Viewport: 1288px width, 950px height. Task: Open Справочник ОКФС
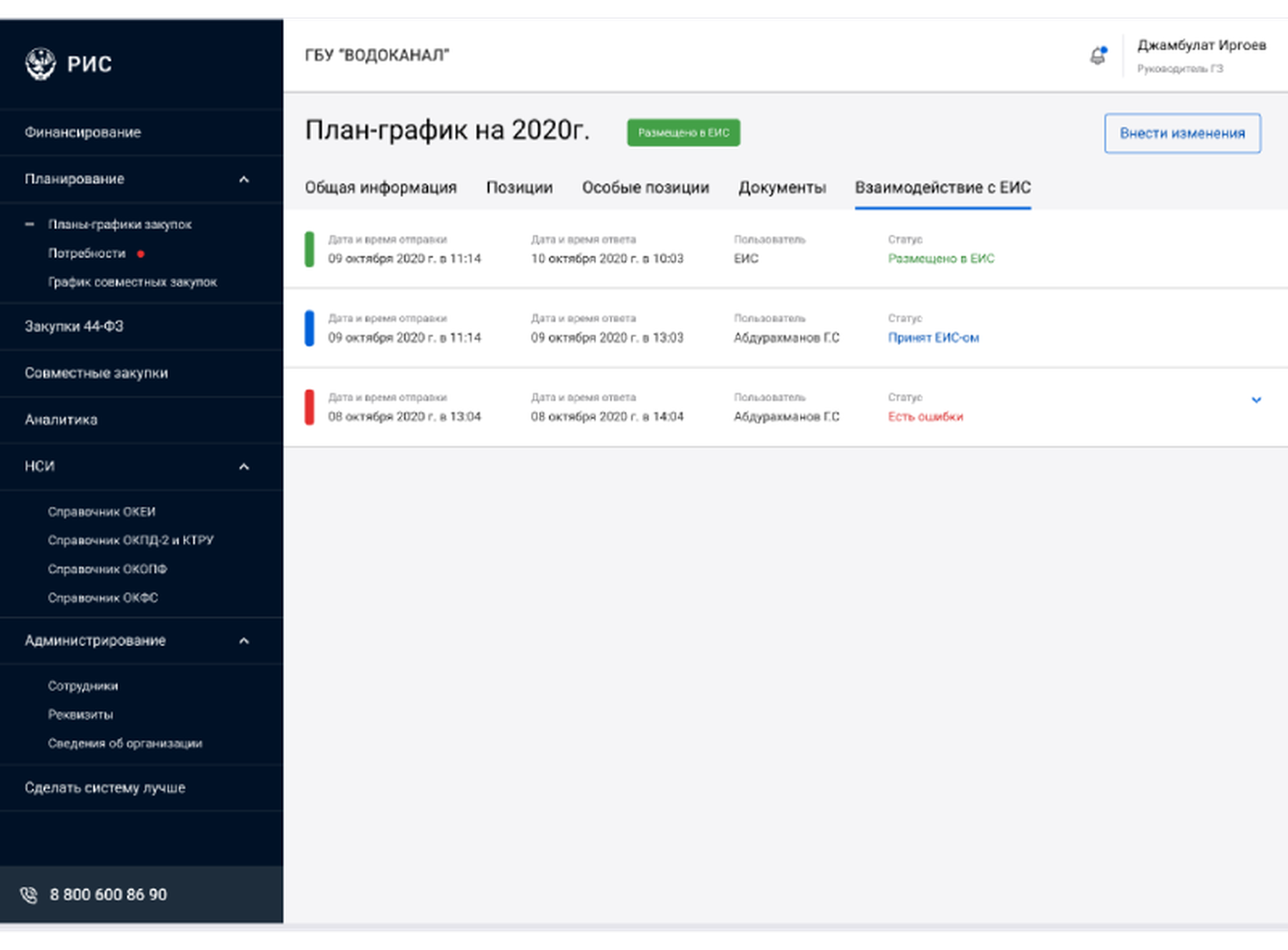tap(103, 597)
